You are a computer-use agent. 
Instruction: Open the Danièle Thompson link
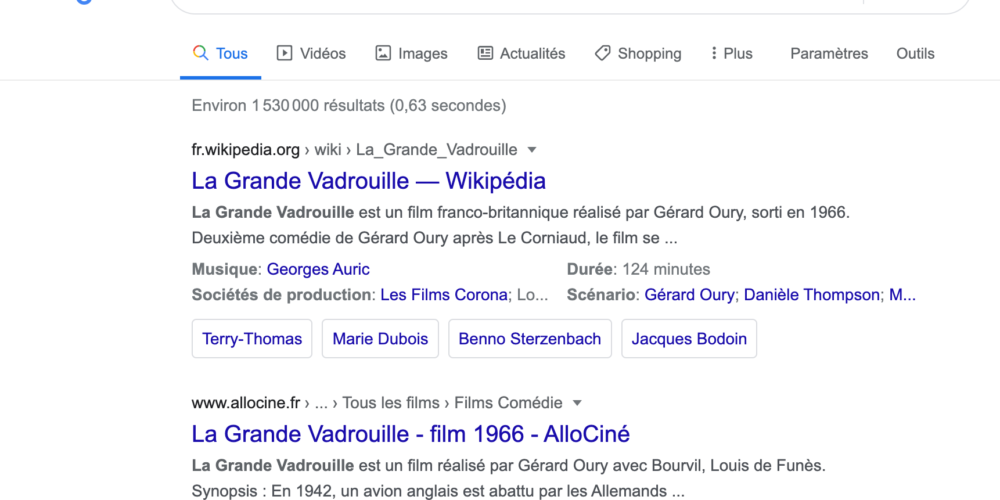pos(812,295)
